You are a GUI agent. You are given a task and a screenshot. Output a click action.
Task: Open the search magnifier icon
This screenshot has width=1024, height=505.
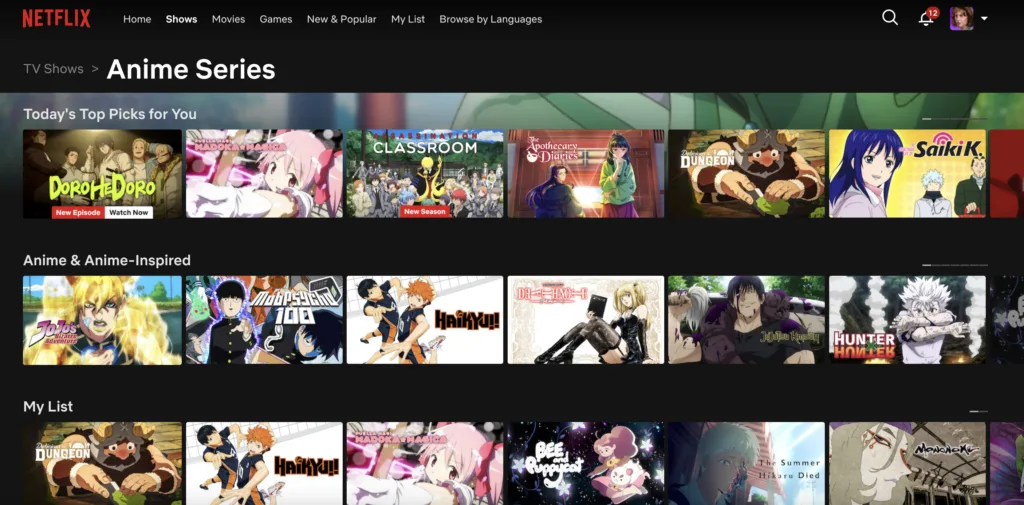(889, 18)
